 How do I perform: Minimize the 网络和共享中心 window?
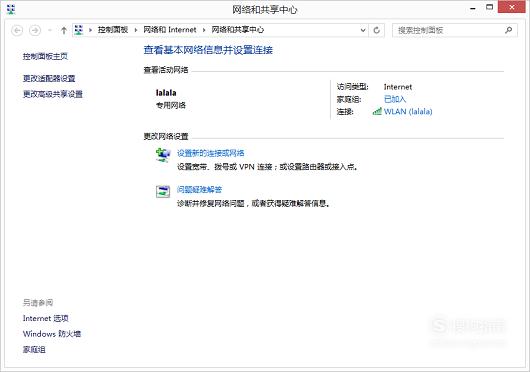pyautogui.click(x=473, y=8)
